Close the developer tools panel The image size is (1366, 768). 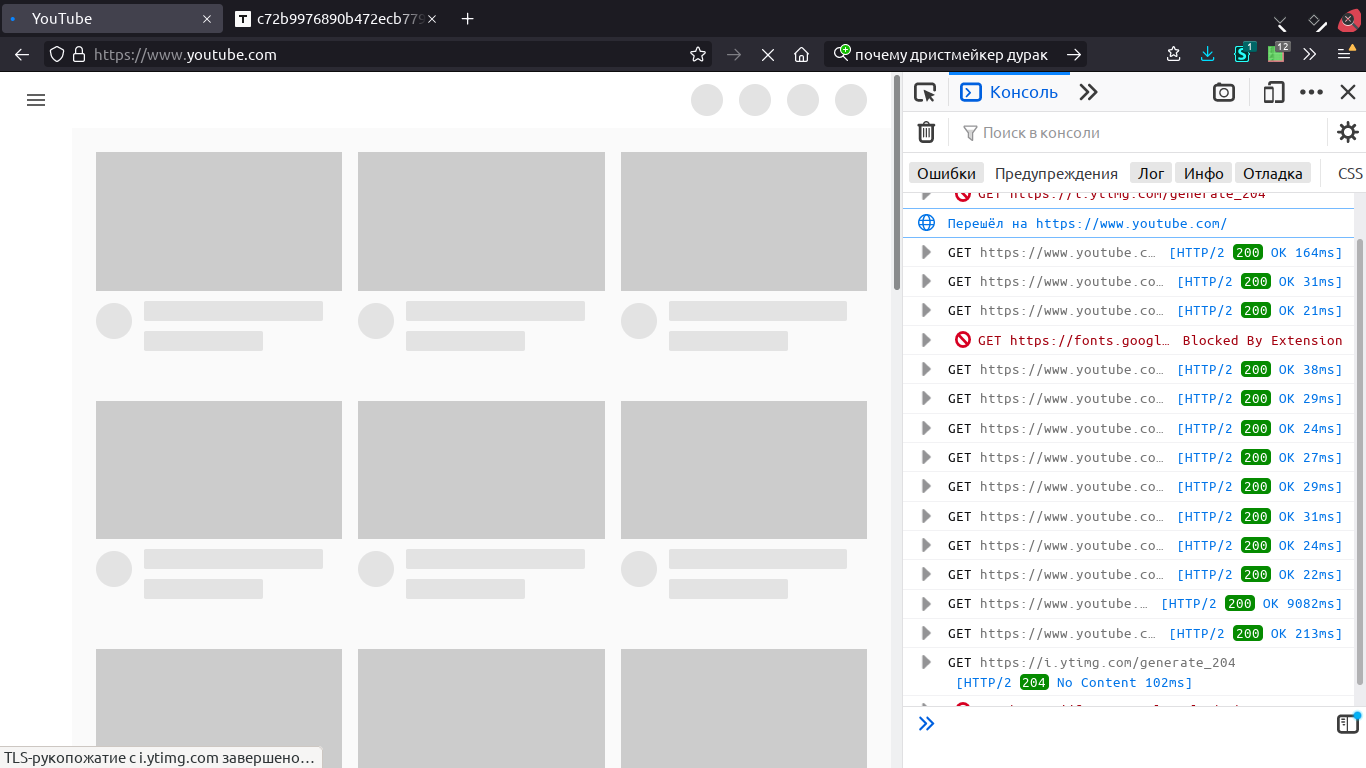(x=1348, y=93)
